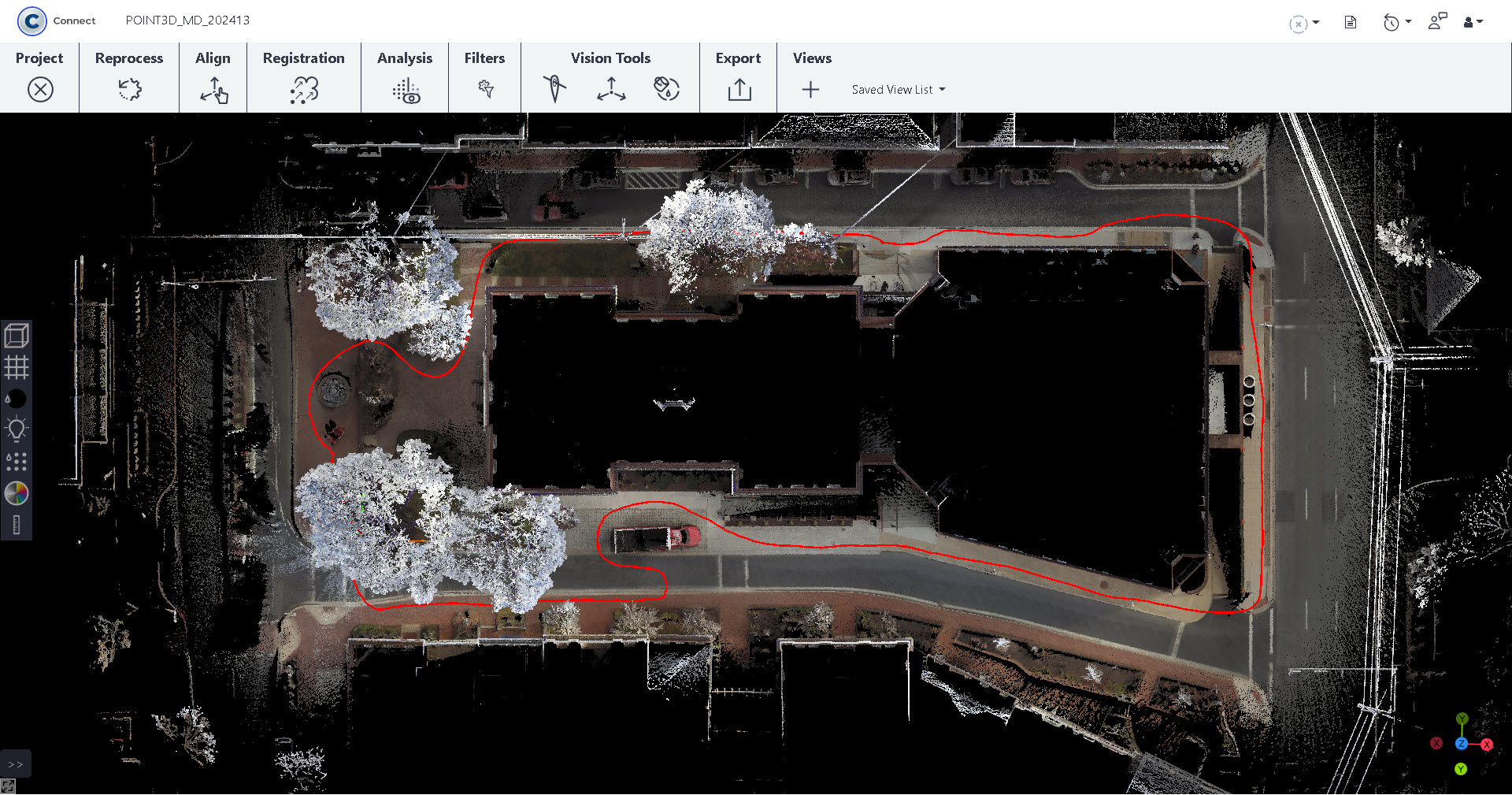Click the compass-like first Vision Tools icon
Viewport: 1512px width, 795px height.
tap(554, 88)
